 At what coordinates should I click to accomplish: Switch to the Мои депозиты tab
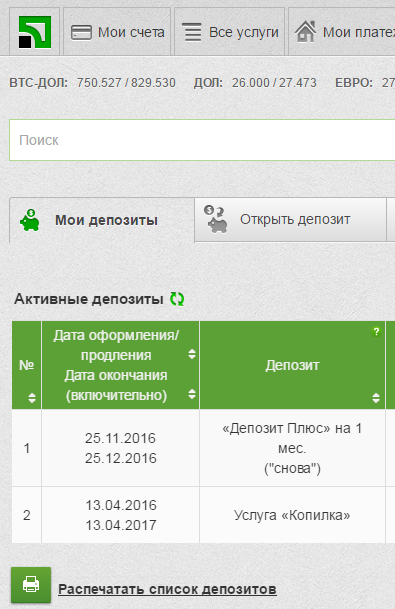click(x=102, y=220)
